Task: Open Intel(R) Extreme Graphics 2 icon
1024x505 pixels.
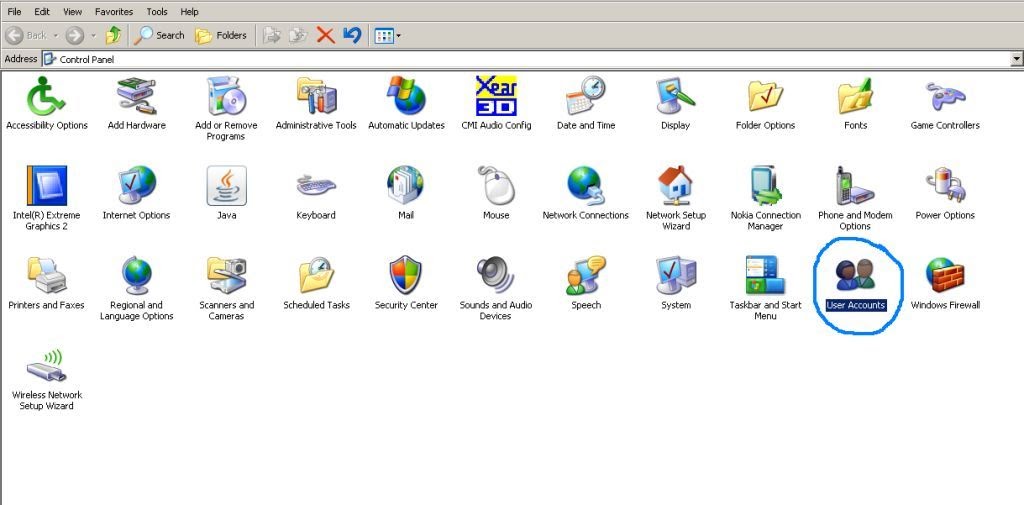Action: 46,186
